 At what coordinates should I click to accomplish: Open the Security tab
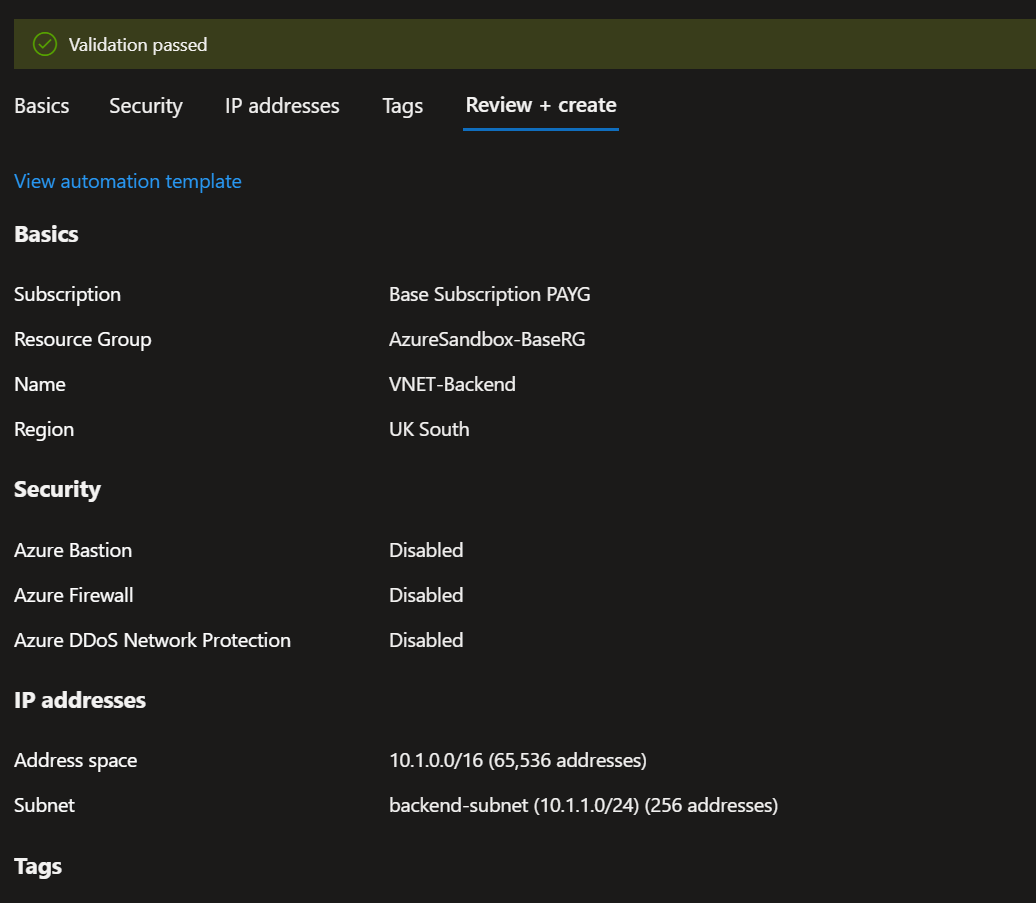[146, 106]
